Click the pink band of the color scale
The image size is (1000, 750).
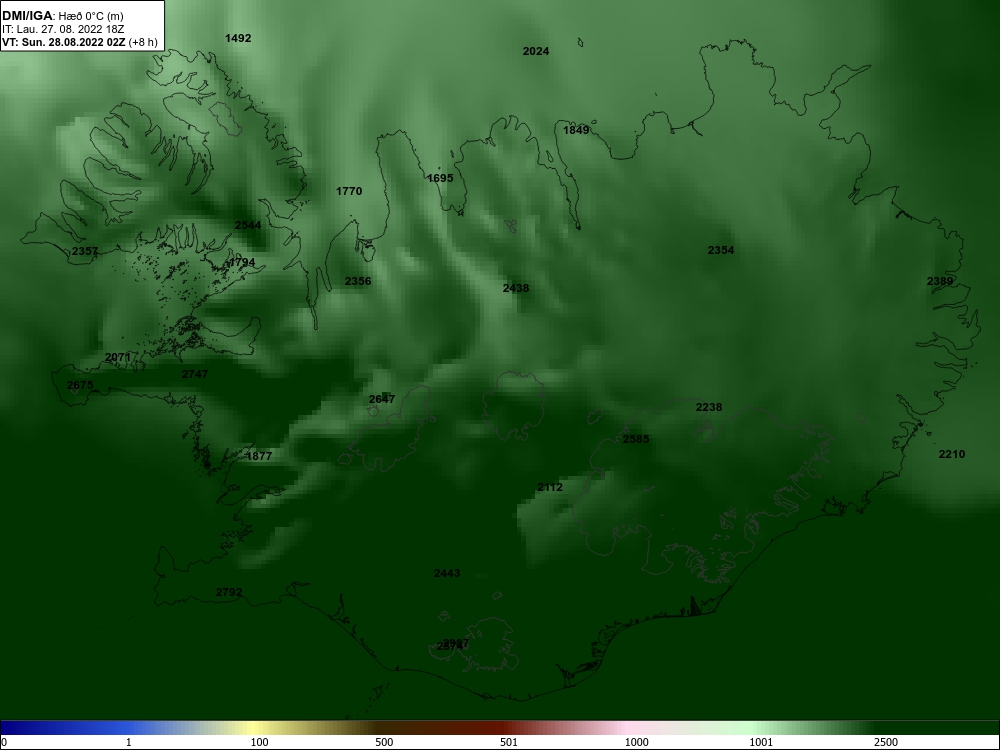[628, 728]
